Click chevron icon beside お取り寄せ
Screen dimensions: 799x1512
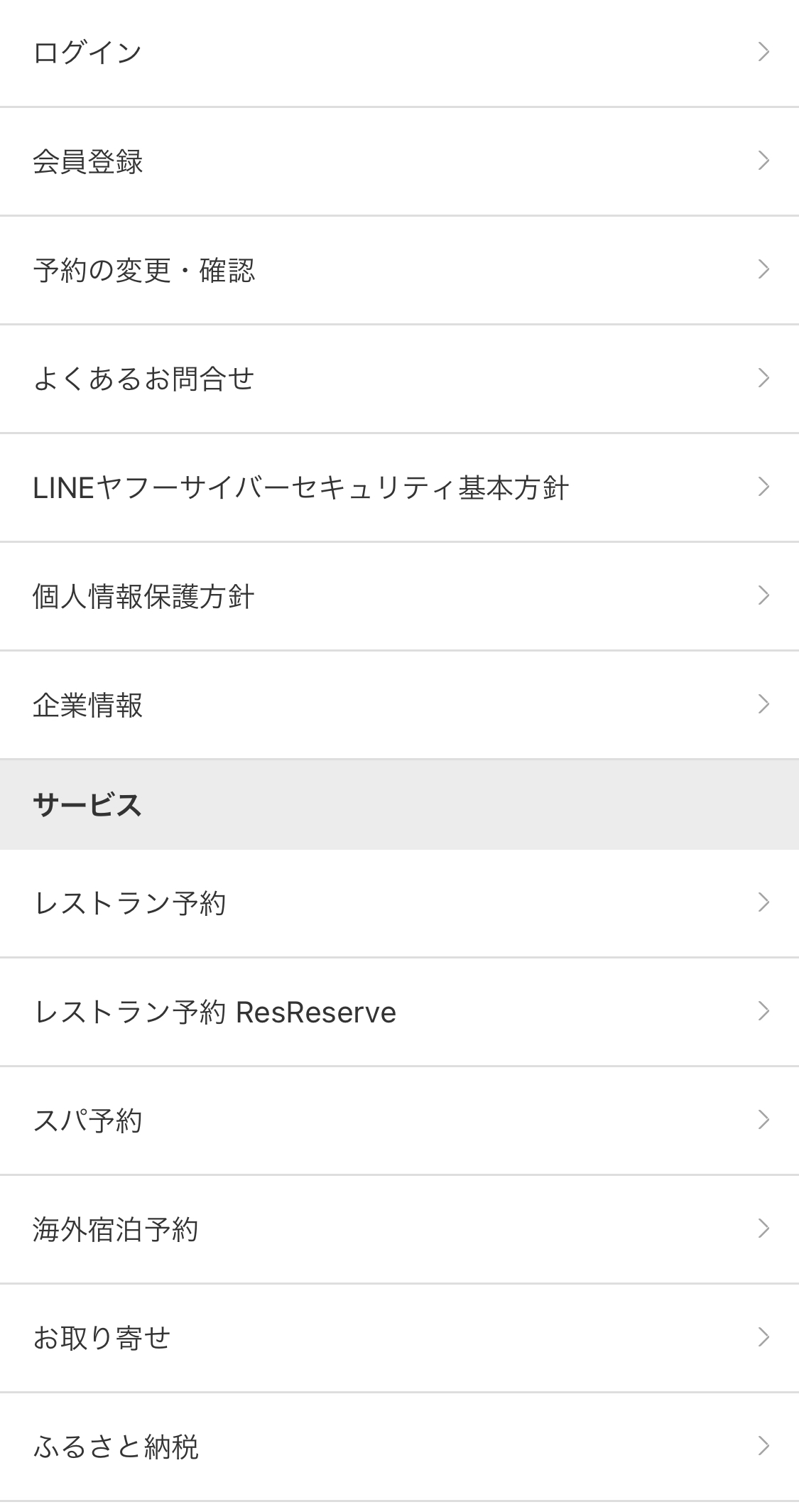763,1337
